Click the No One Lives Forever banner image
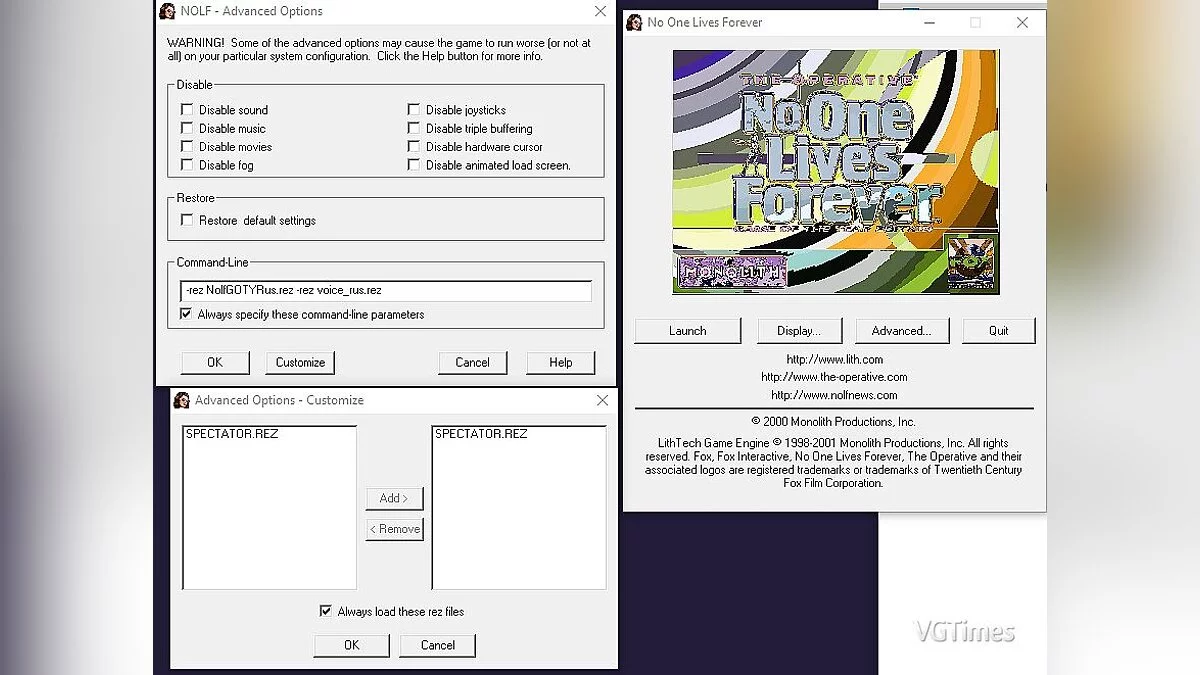The height and width of the screenshot is (675, 1200). (x=836, y=172)
